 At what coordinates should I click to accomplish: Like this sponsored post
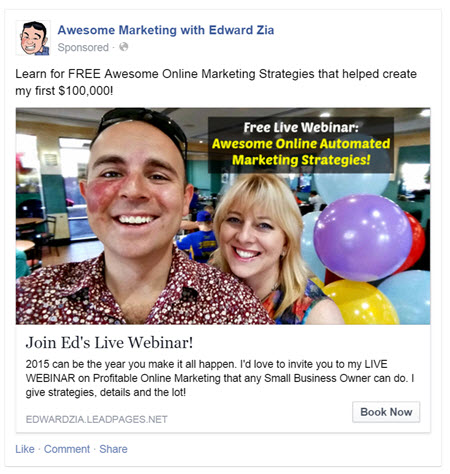click(25, 449)
